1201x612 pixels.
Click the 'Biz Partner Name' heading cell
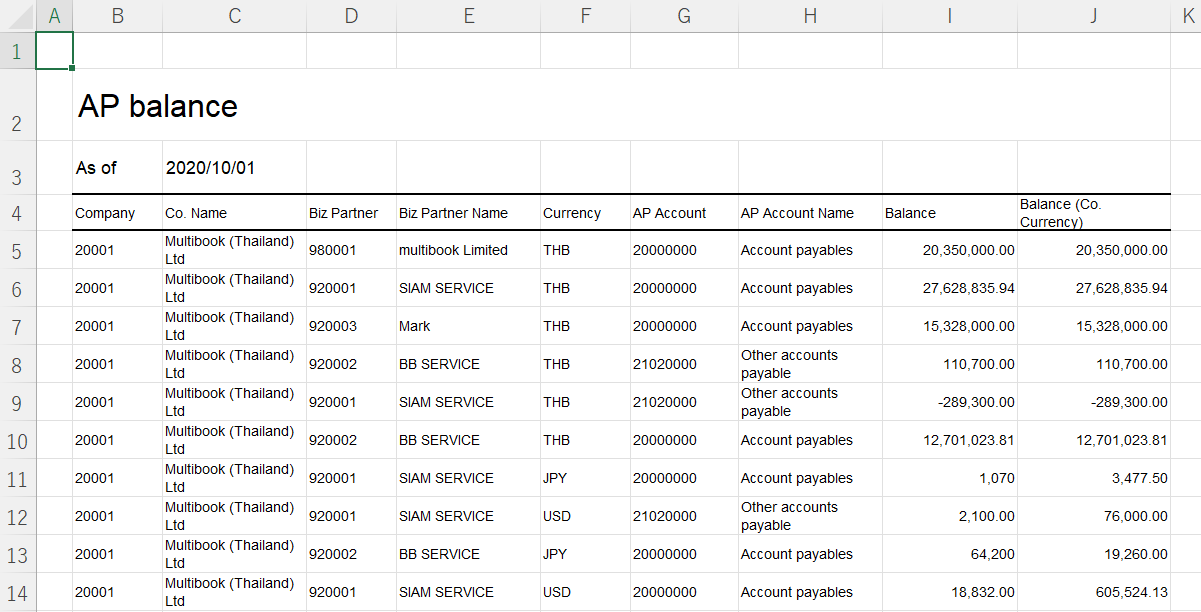468,213
